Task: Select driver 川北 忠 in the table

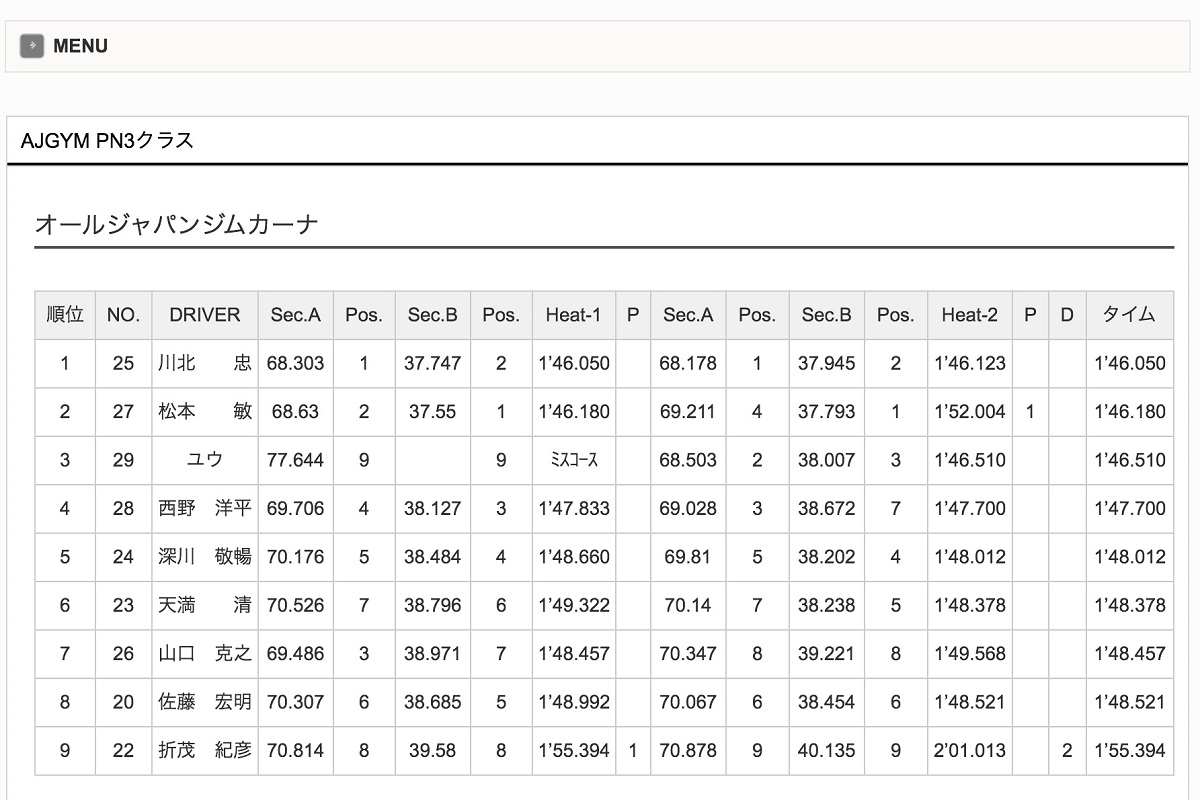Action: [205, 363]
